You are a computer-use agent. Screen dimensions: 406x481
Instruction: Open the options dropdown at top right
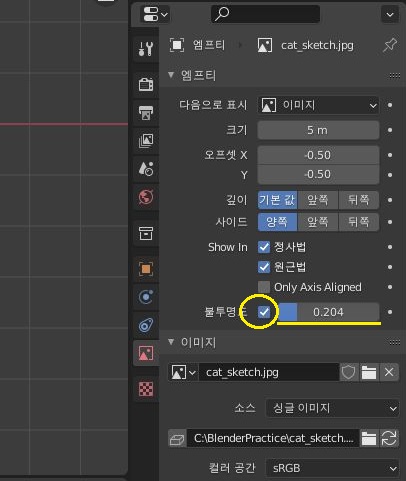(390, 14)
